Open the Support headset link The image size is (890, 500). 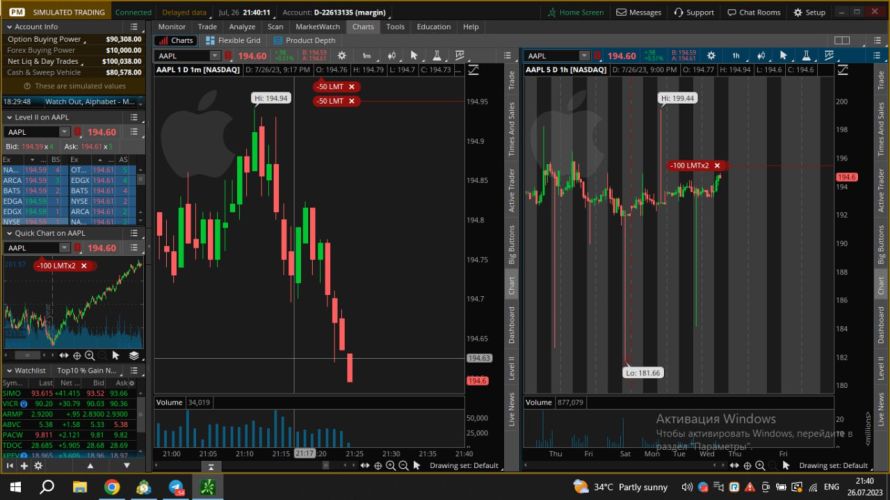(693, 12)
